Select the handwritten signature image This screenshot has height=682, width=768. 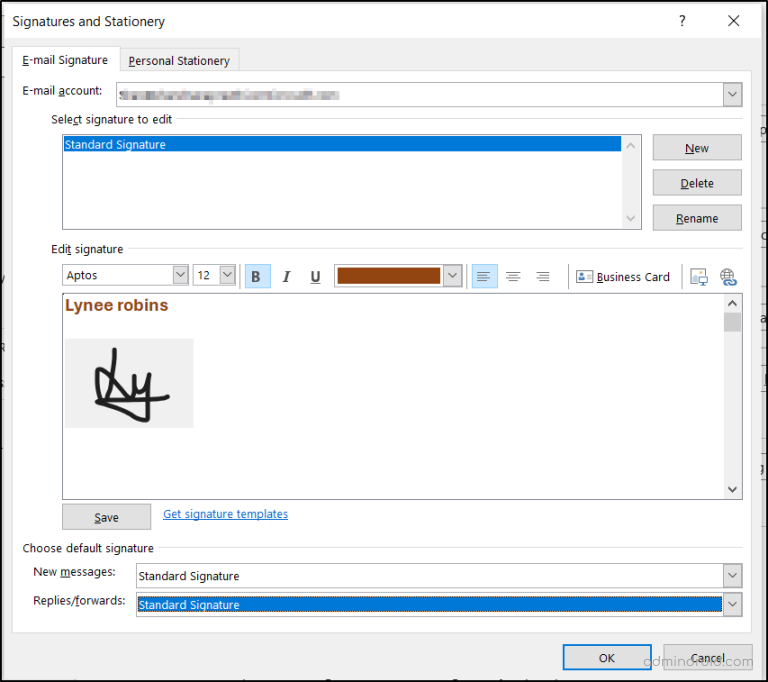click(x=129, y=383)
